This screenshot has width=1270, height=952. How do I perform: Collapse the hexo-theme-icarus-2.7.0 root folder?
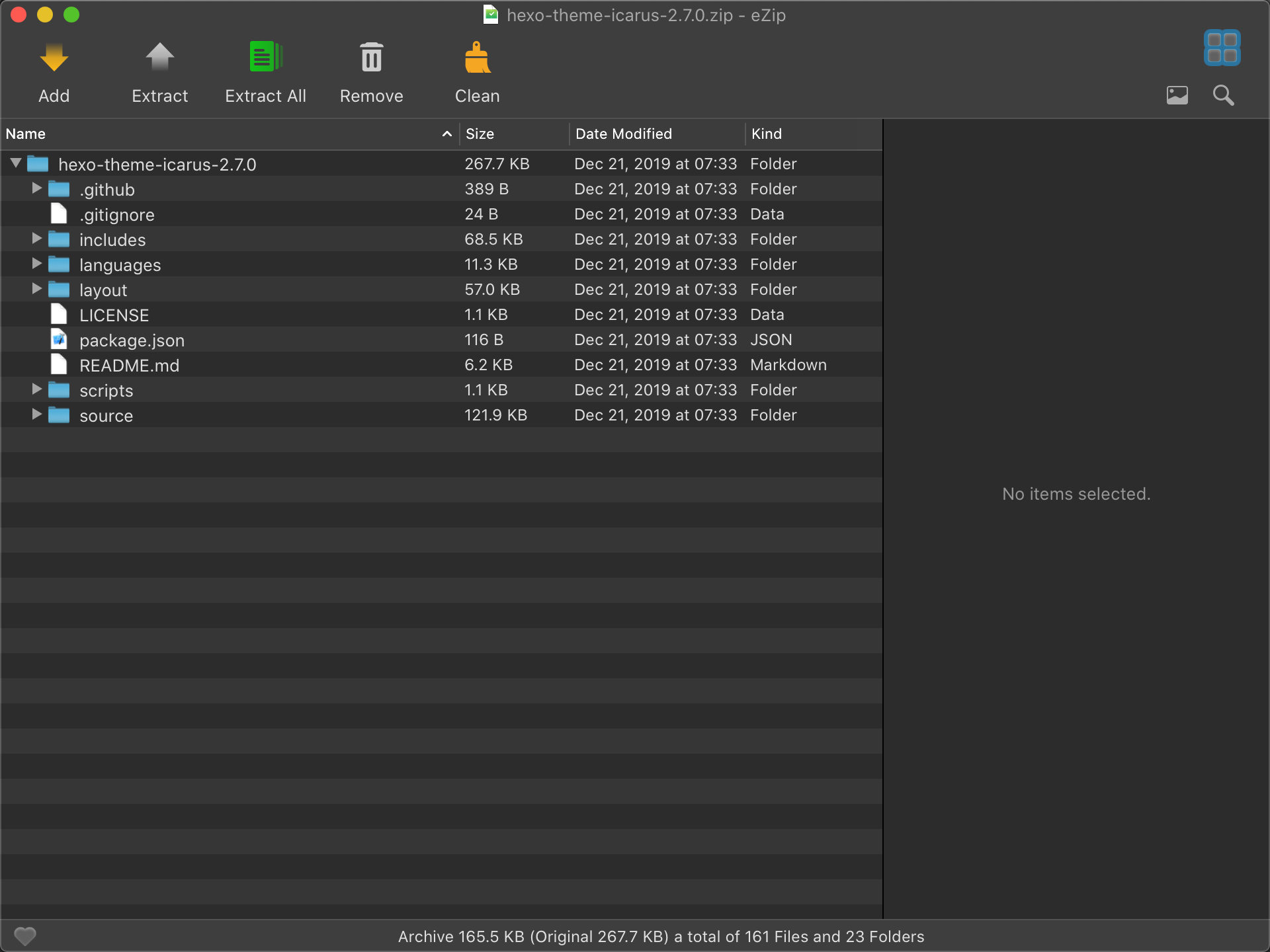click(x=16, y=163)
